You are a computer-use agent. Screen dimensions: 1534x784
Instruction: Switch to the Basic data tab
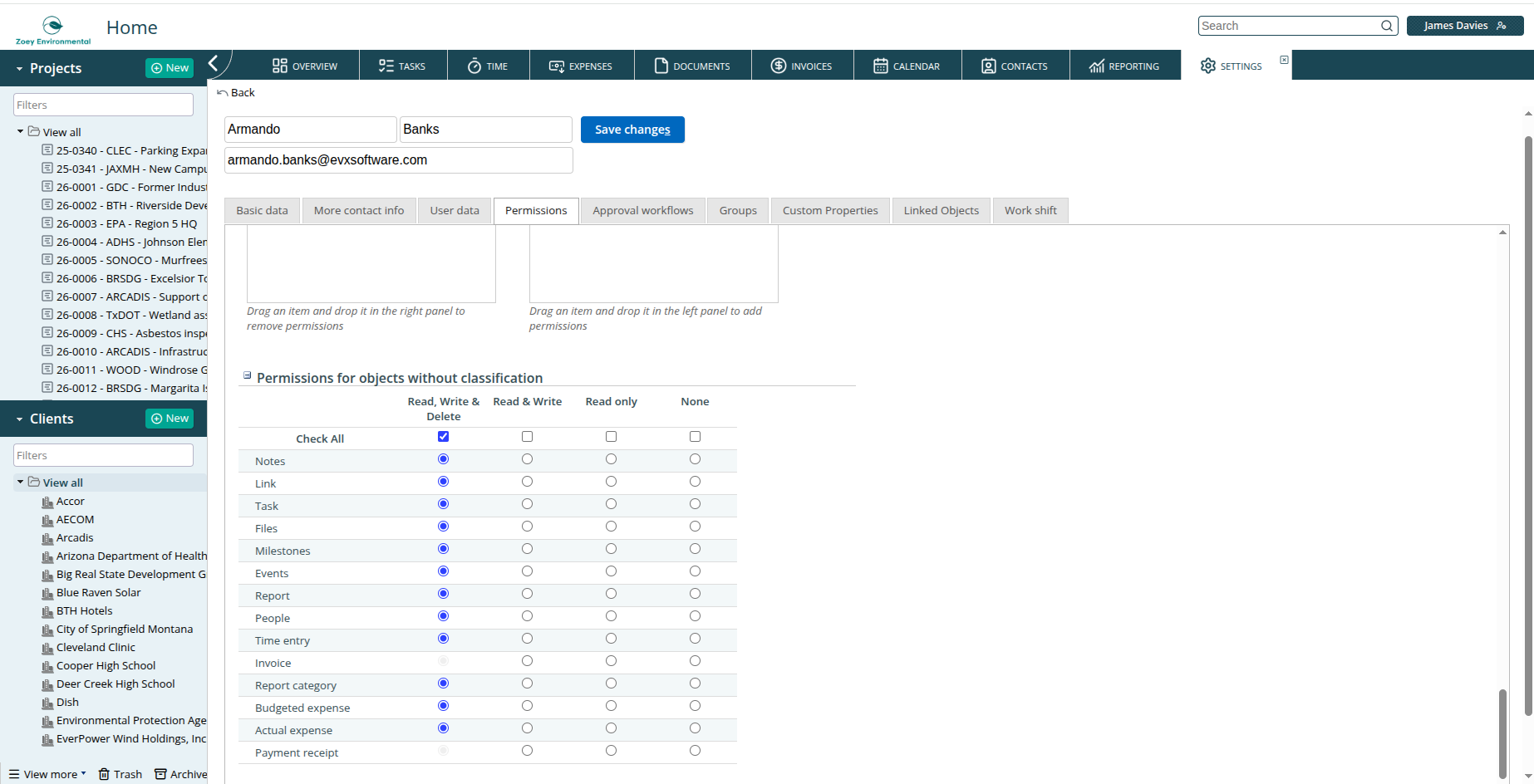pos(262,211)
